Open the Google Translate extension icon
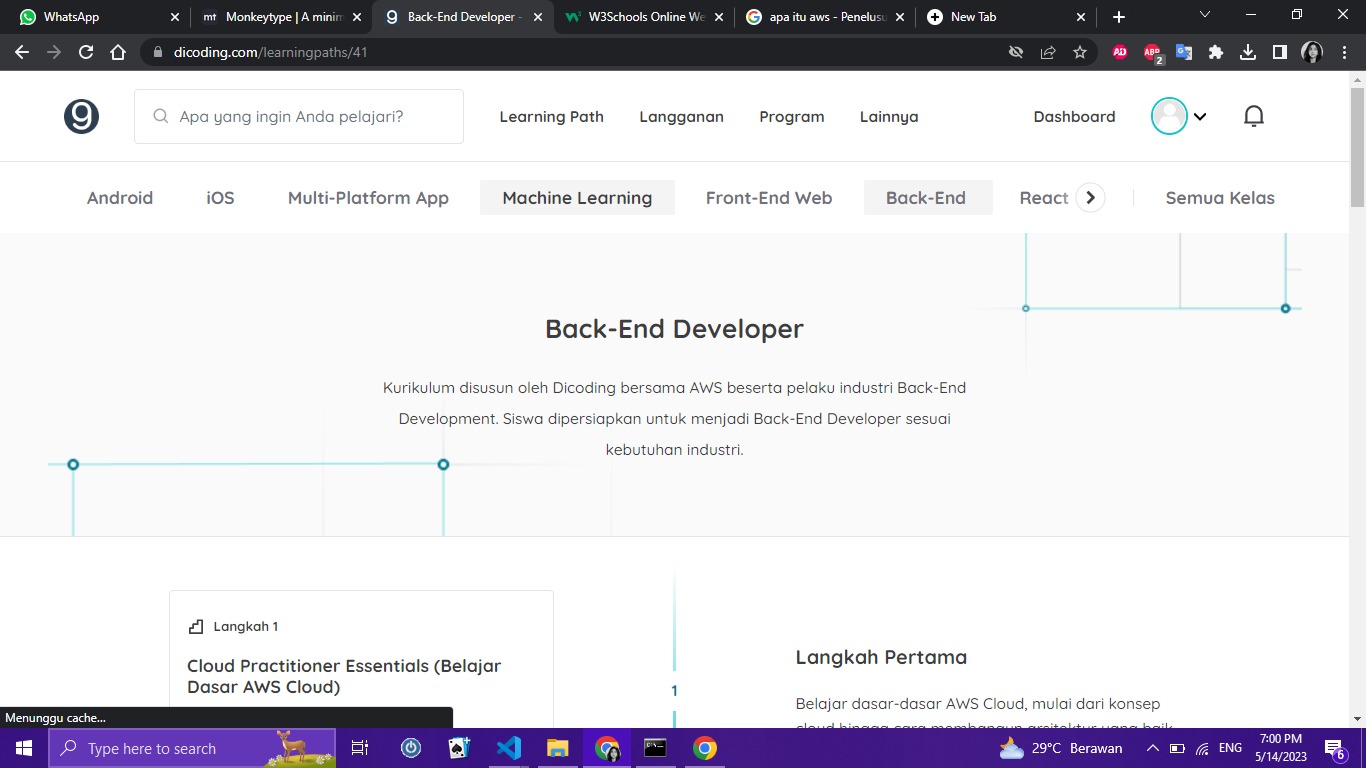The width and height of the screenshot is (1366, 768). (1184, 52)
